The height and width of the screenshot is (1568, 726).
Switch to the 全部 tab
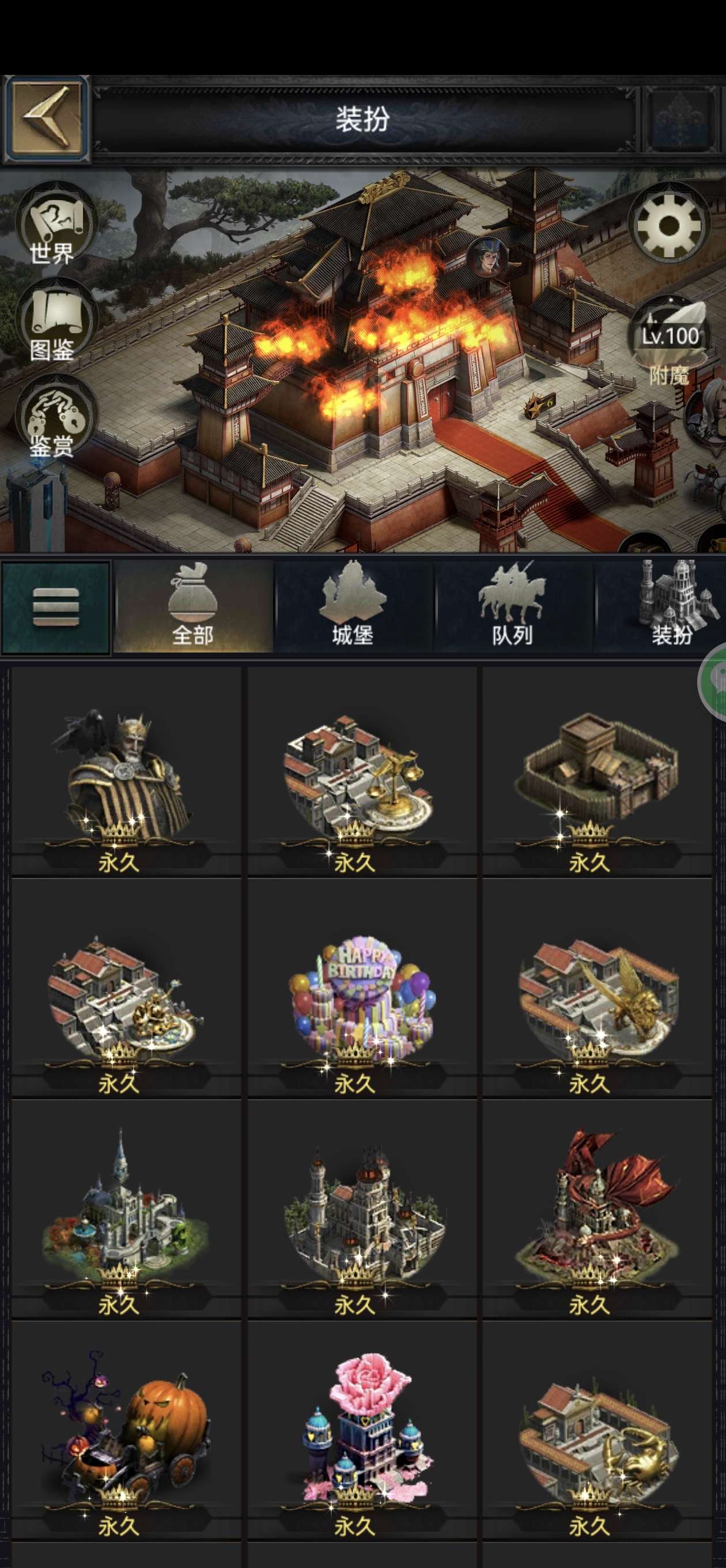coord(193,608)
